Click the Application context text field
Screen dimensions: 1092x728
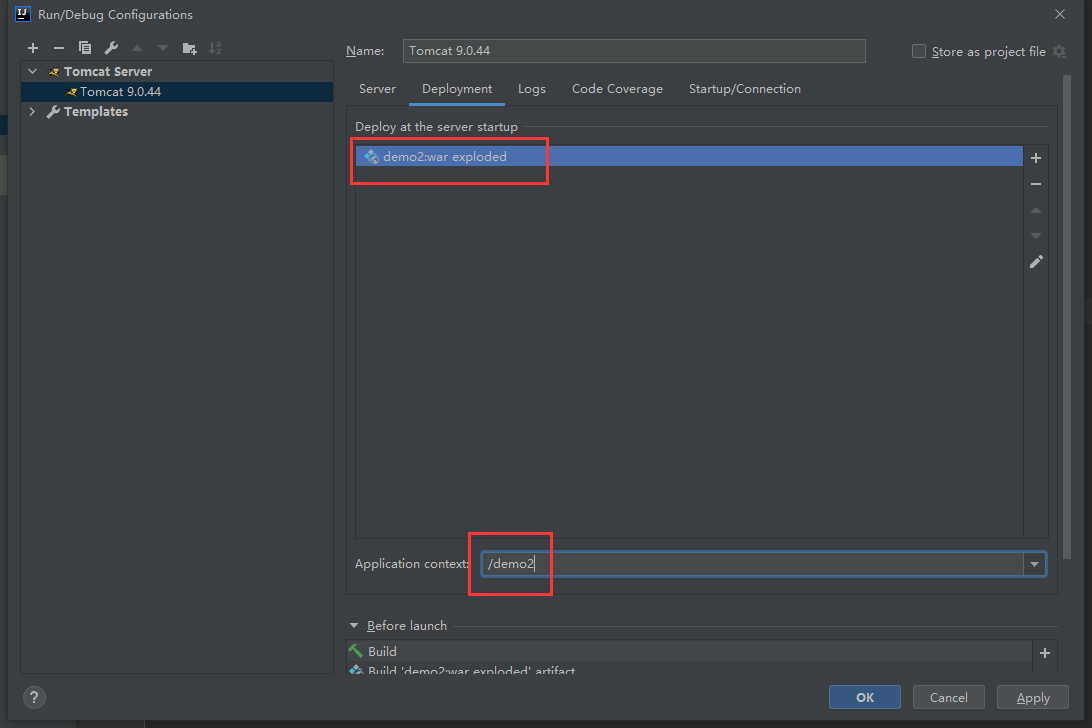(752, 564)
